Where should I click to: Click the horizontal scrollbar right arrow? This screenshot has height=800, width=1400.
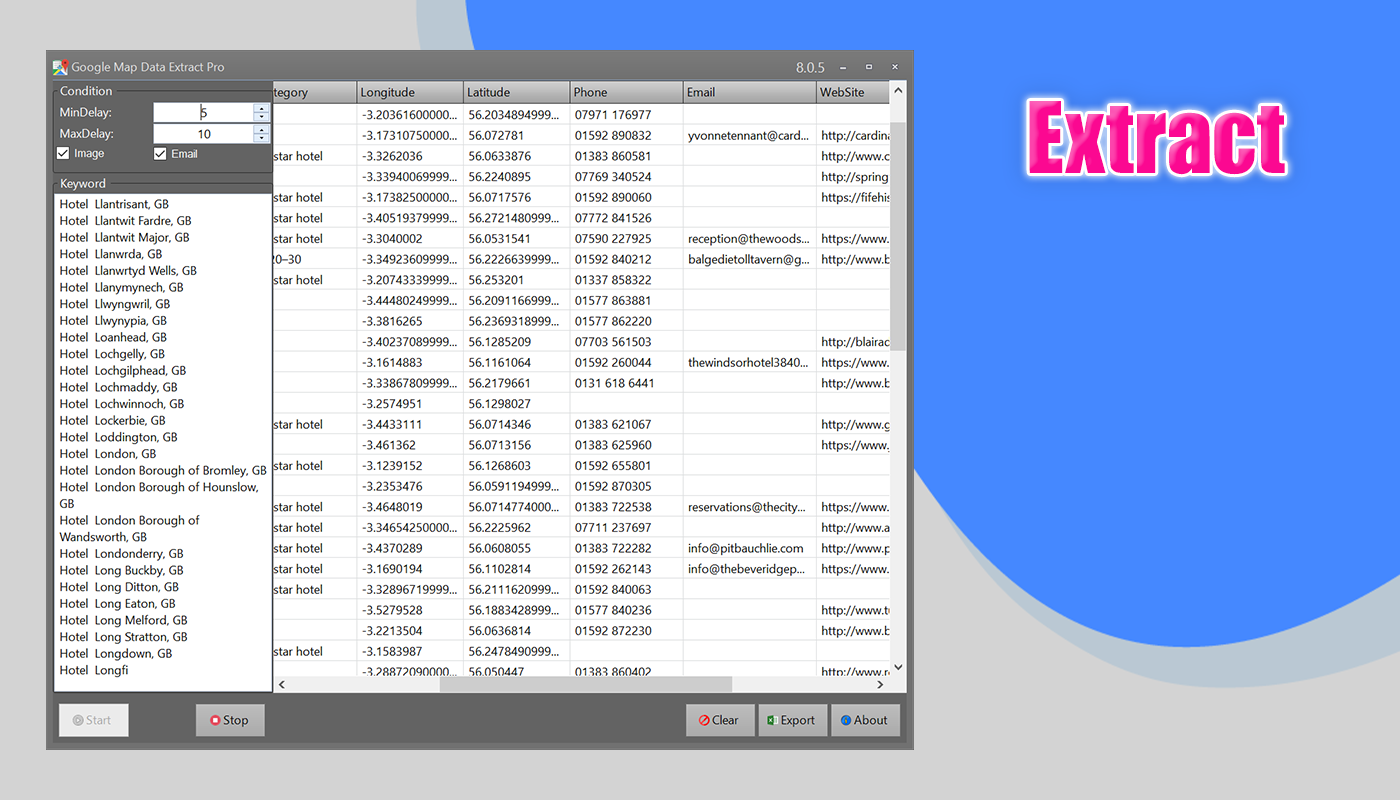[880, 684]
